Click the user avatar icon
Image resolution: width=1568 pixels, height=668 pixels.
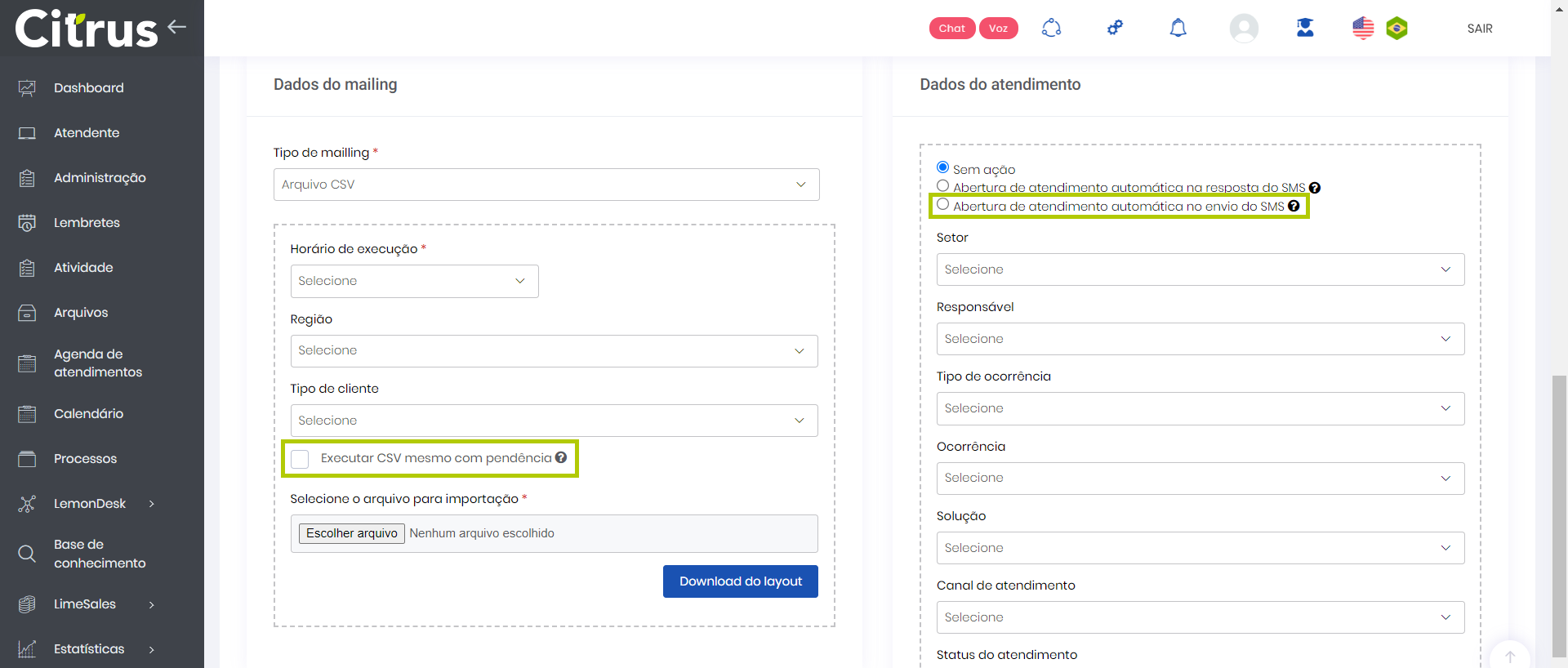(1243, 29)
